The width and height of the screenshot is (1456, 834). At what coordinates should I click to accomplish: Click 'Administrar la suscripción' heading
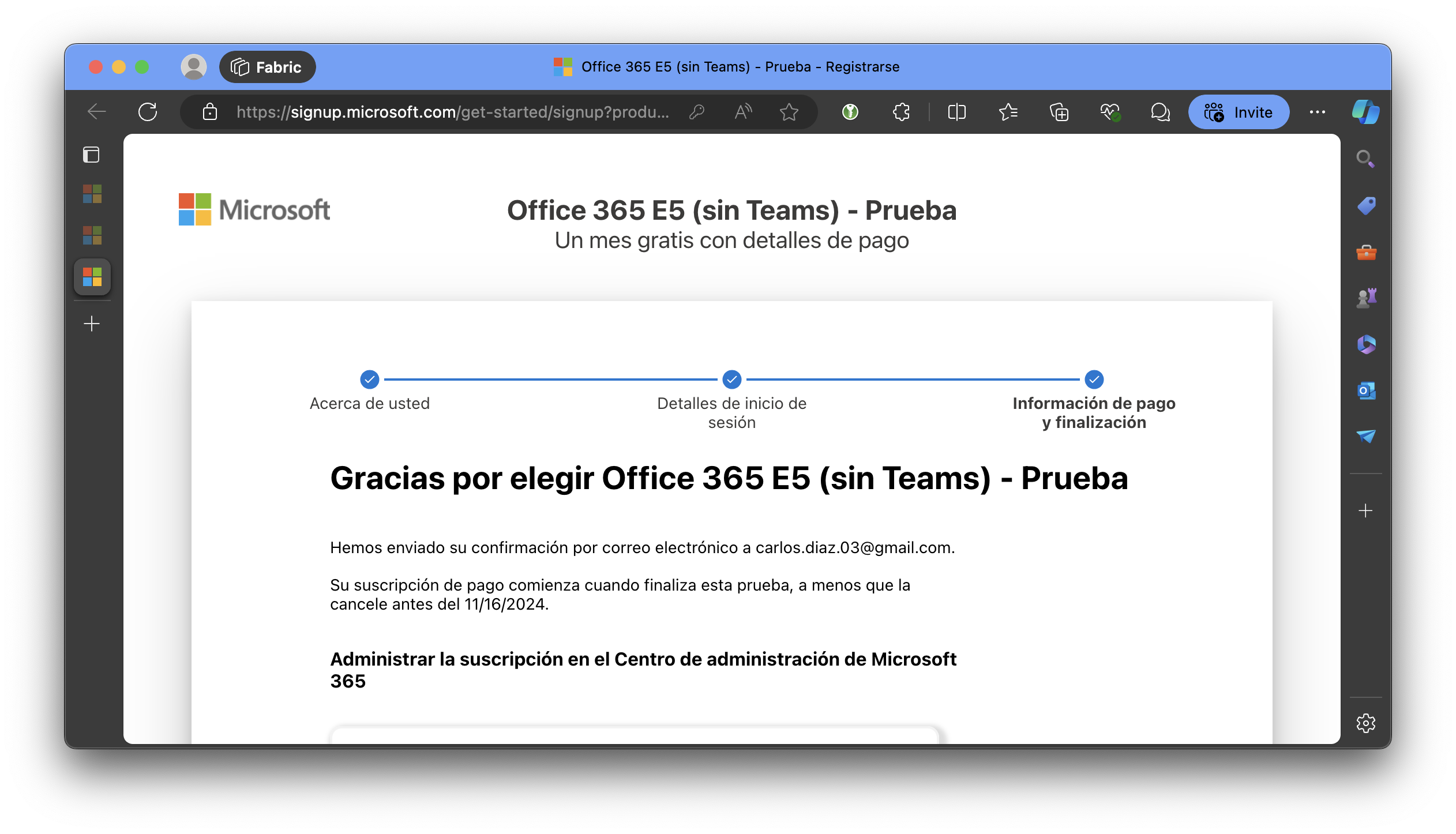[x=643, y=670]
